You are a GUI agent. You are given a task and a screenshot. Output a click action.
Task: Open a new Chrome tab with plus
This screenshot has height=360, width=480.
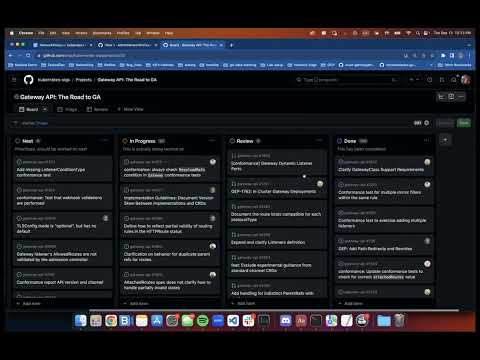(x=231, y=45)
